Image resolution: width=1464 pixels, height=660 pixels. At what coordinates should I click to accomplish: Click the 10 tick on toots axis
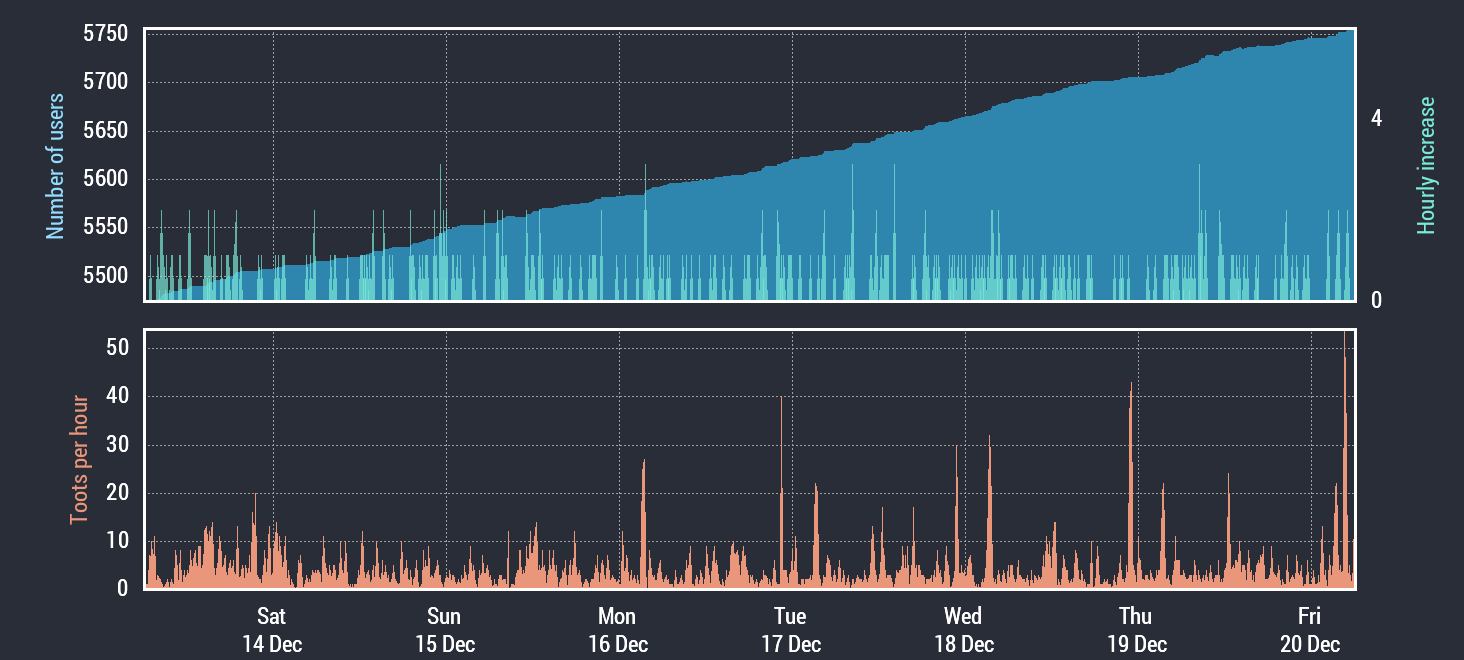(117, 541)
